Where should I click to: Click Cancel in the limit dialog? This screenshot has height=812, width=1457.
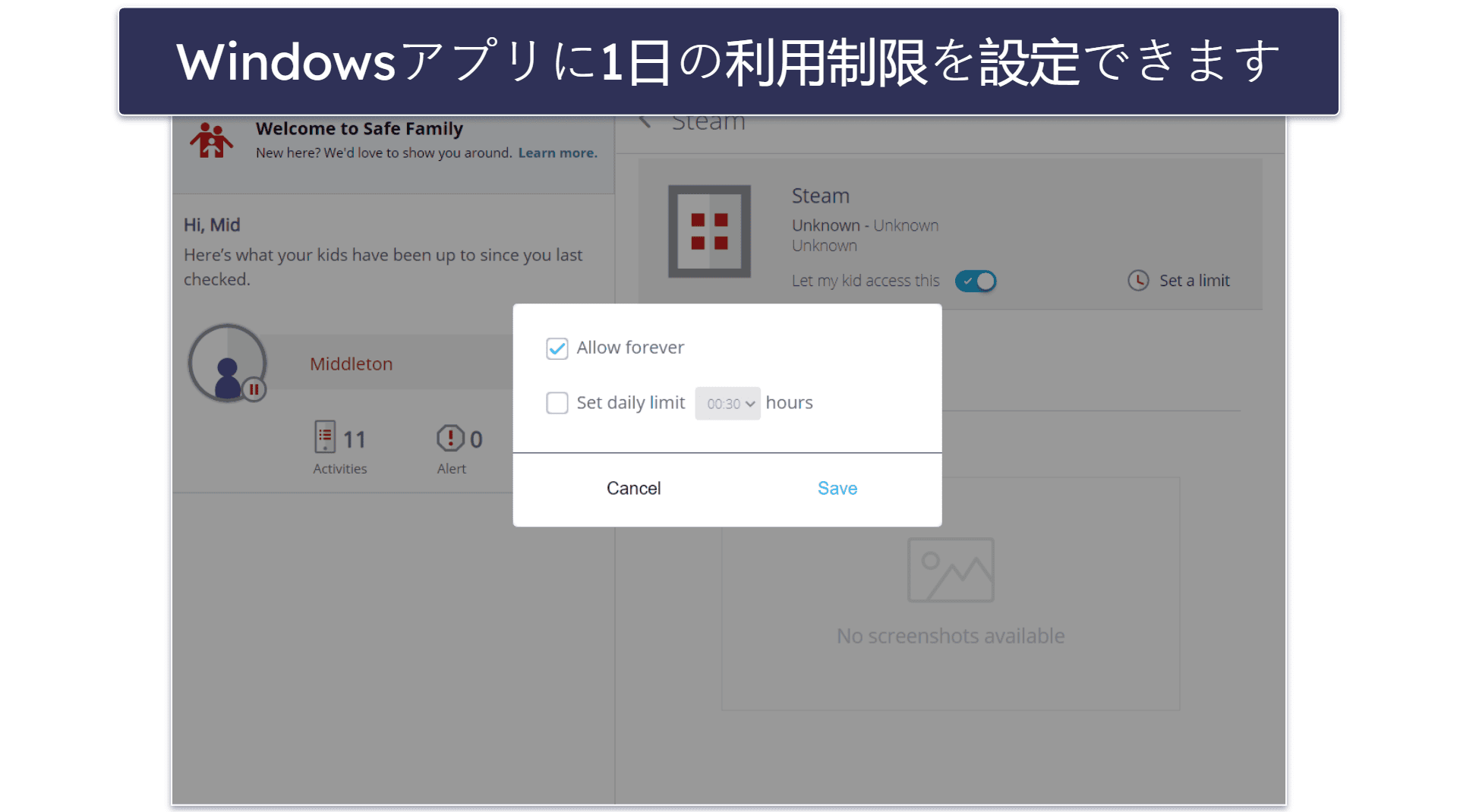click(x=633, y=489)
